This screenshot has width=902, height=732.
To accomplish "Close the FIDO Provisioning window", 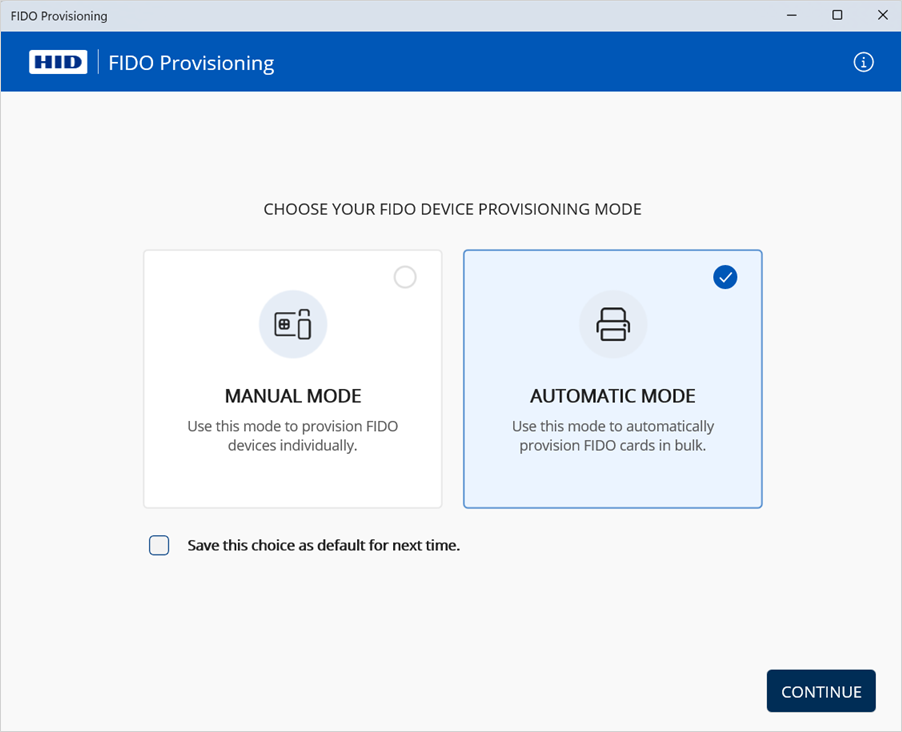I will 882,15.
